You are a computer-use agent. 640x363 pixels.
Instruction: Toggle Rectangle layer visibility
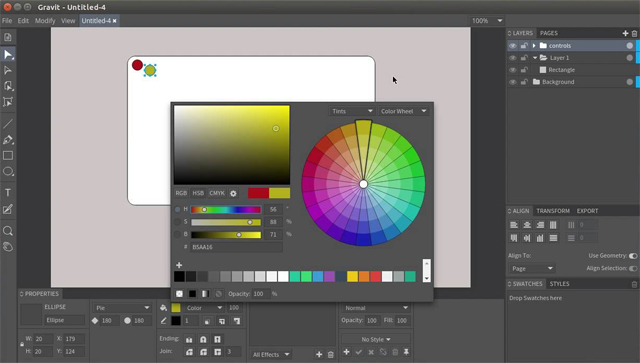pos(513,70)
